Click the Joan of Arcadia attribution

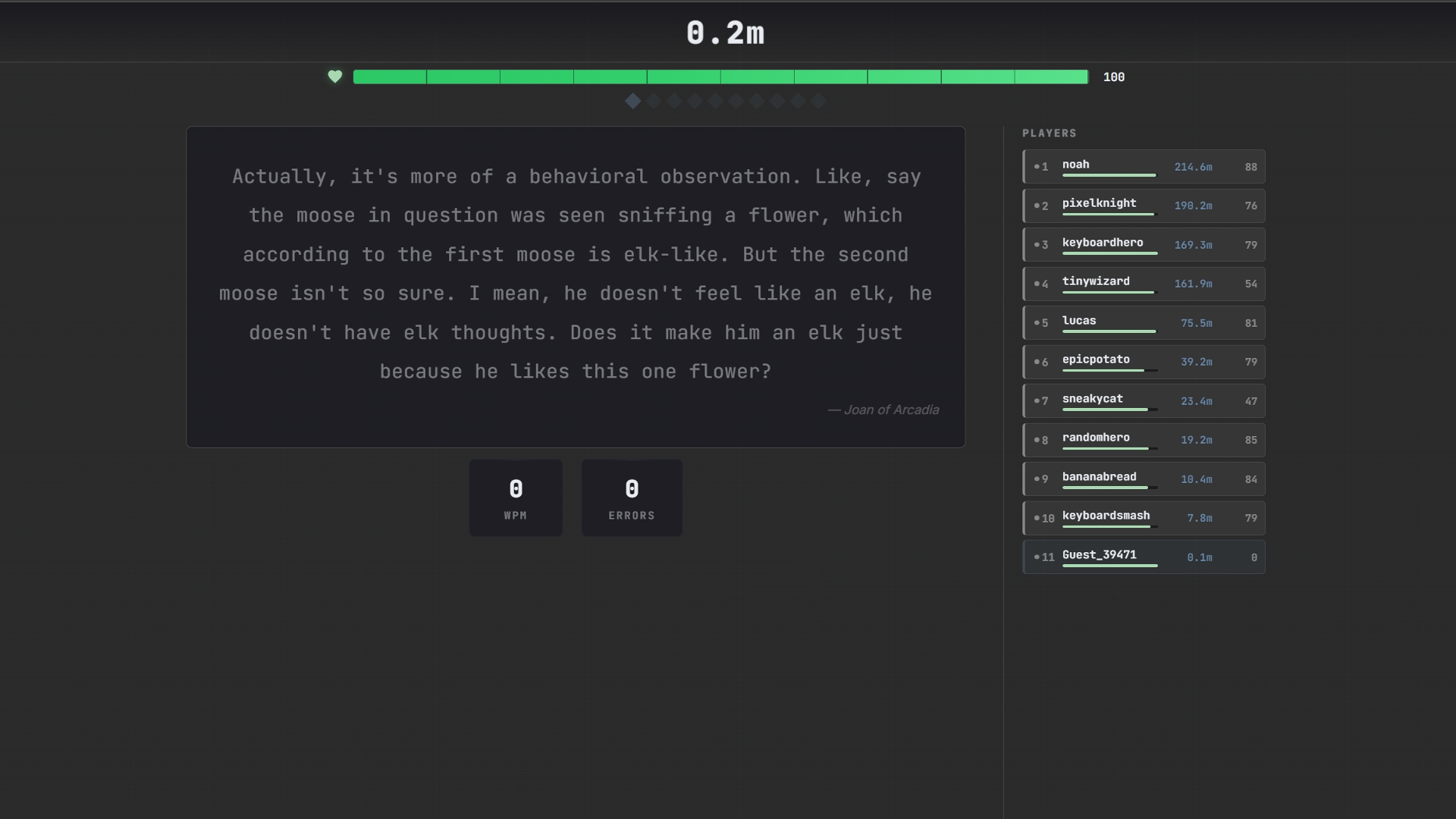[x=883, y=409]
